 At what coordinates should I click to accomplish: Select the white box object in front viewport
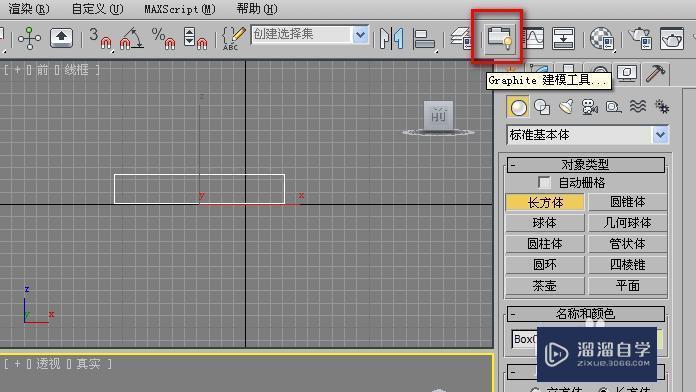(x=199, y=189)
